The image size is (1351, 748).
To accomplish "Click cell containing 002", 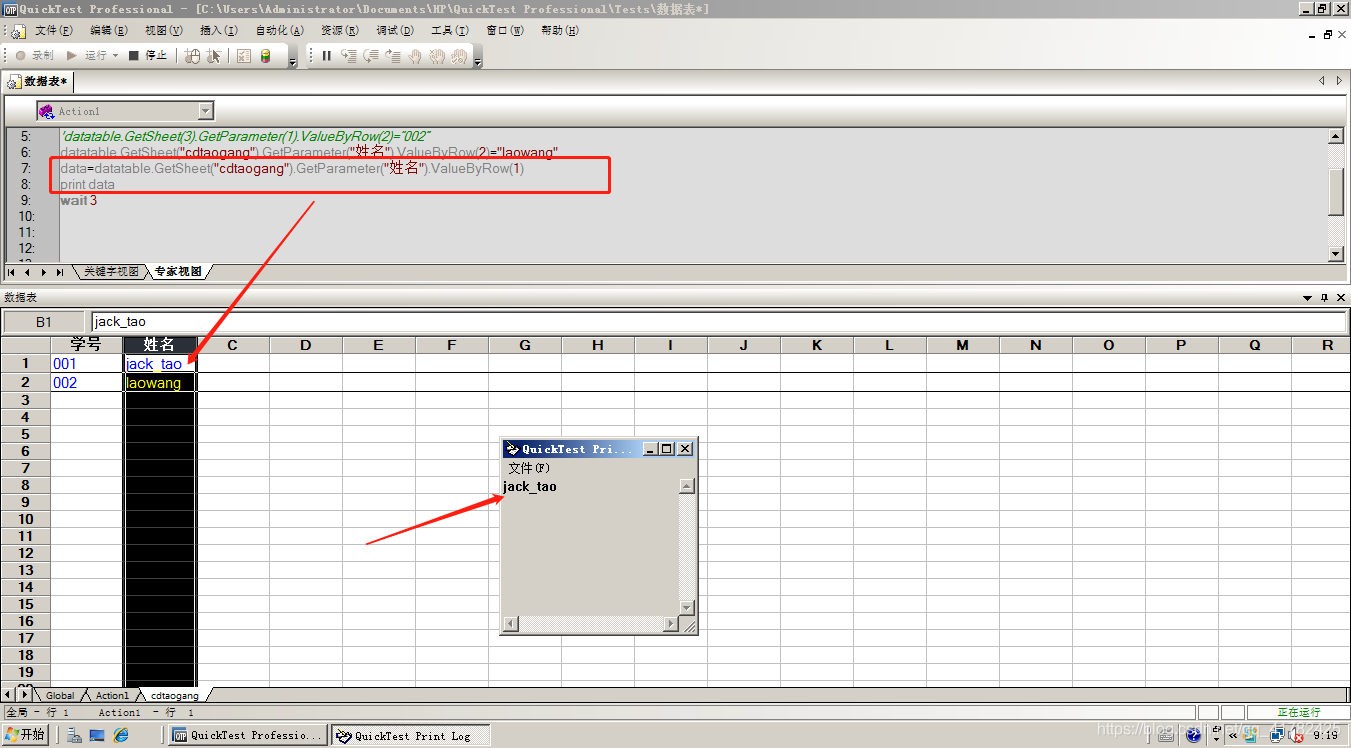I will (87, 383).
